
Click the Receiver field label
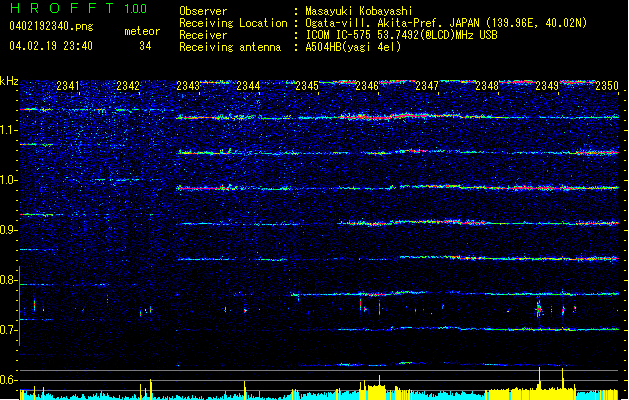203,35
